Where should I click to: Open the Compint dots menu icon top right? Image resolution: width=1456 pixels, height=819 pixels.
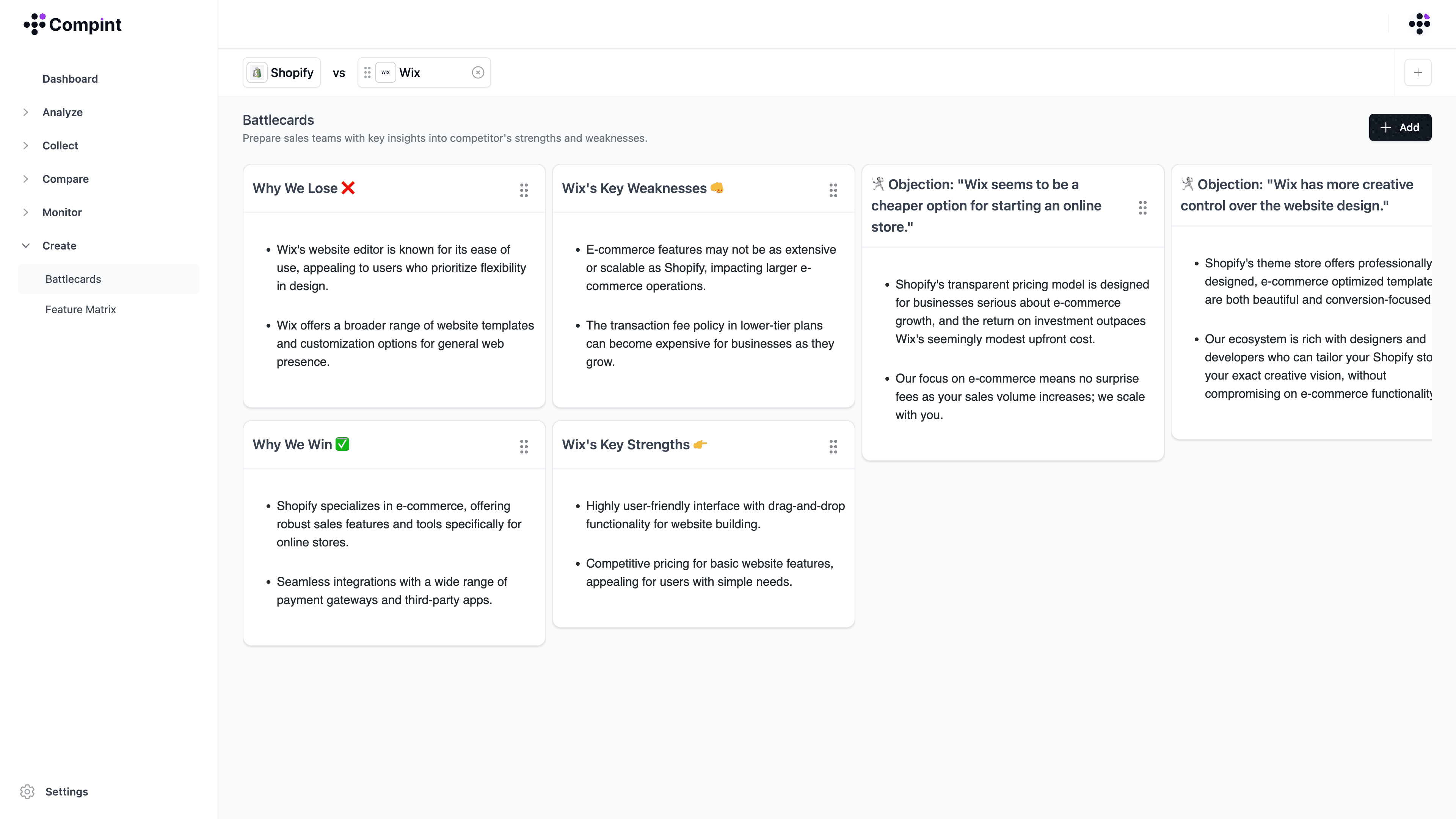point(1419,24)
